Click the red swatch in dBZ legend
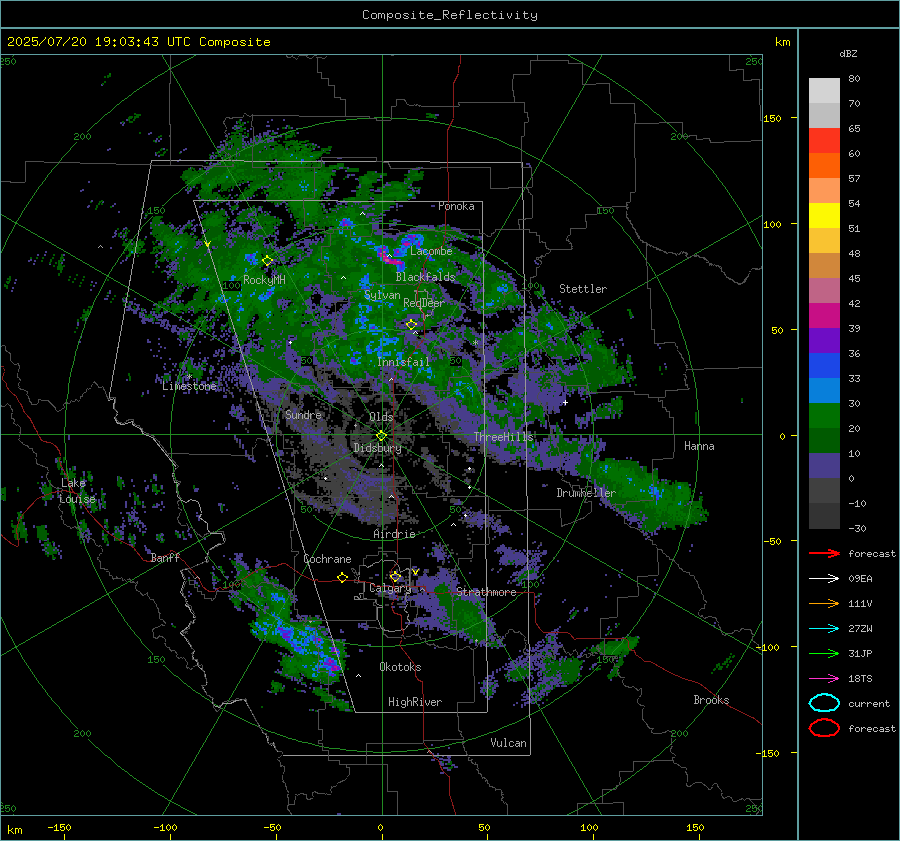The image size is (900, 841). pos(824,141)
